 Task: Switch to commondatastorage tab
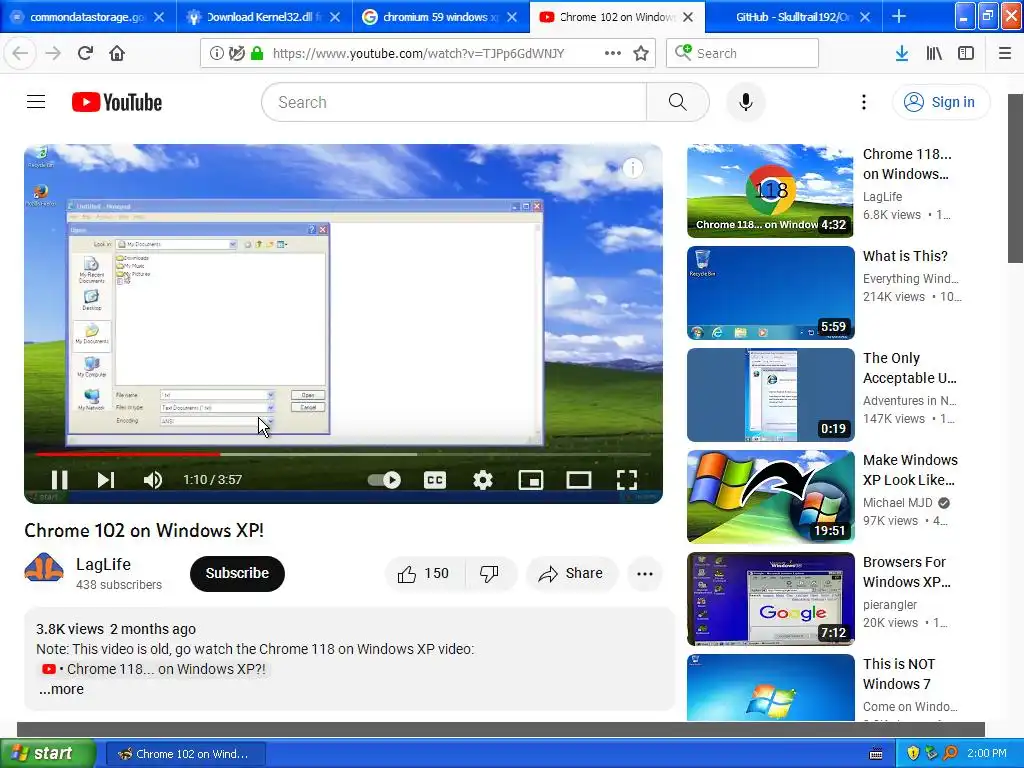88,17
